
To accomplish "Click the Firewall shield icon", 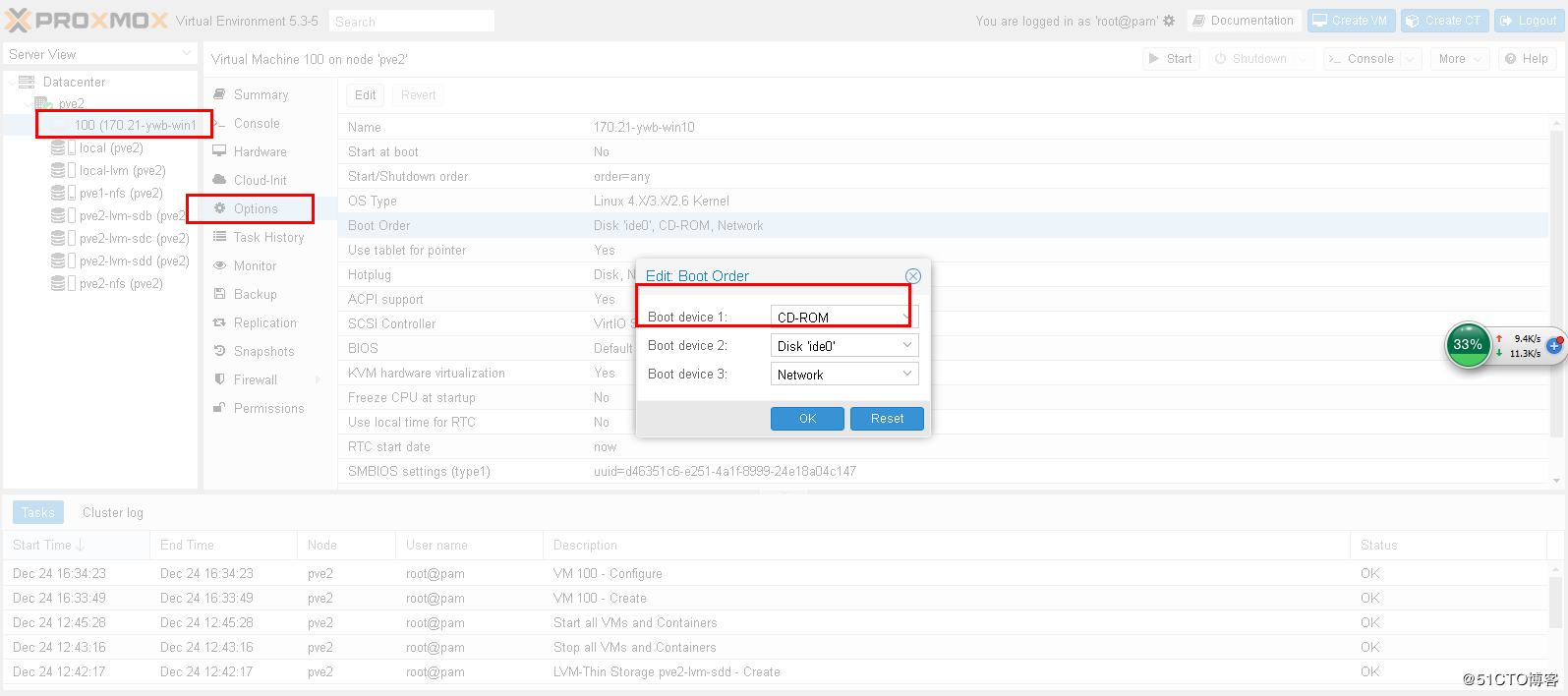I will point(219,380).
